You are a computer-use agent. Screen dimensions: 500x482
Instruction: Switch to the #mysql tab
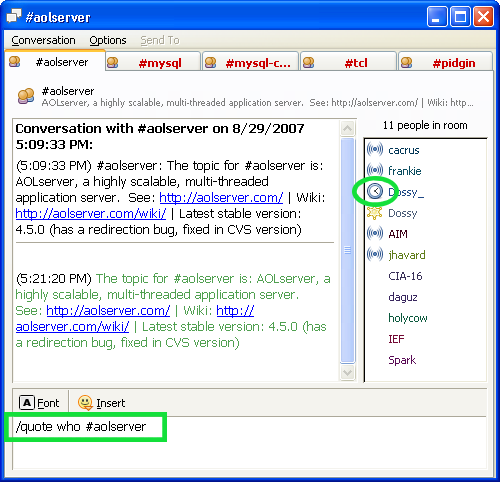153,62
